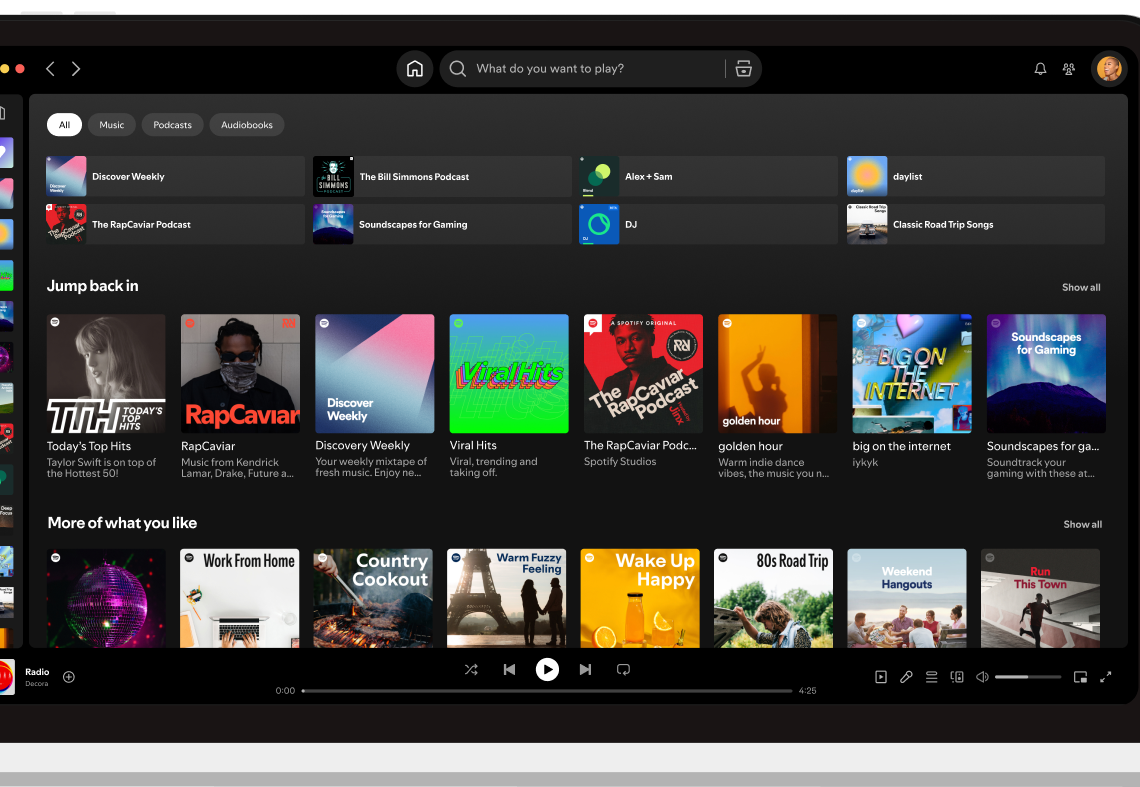Viewport: 1140px width, 787px height.
Task: Click the Radio track title
Action: coord(37,671)
